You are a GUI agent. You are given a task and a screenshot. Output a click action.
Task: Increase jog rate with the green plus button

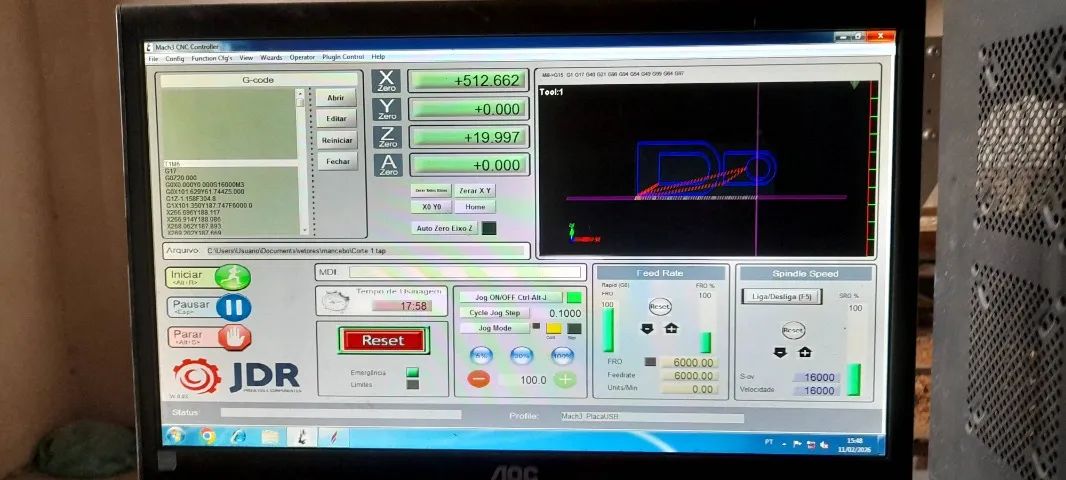(x=565, y=379)
